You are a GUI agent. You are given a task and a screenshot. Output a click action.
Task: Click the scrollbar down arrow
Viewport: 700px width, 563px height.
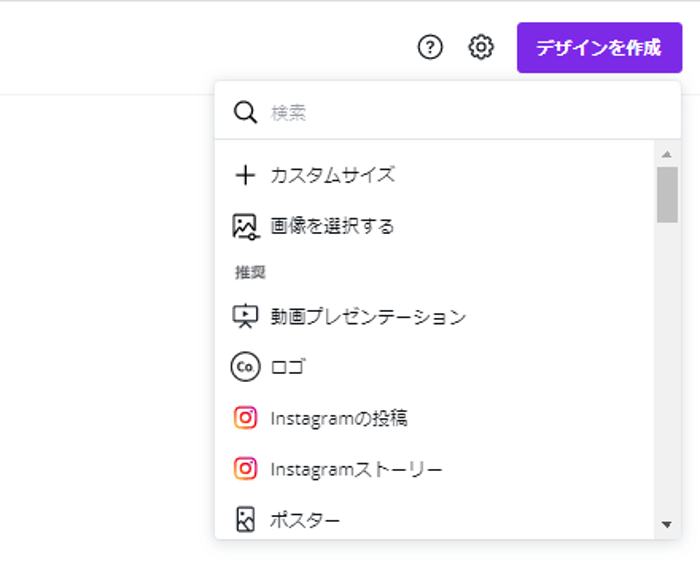667,524
